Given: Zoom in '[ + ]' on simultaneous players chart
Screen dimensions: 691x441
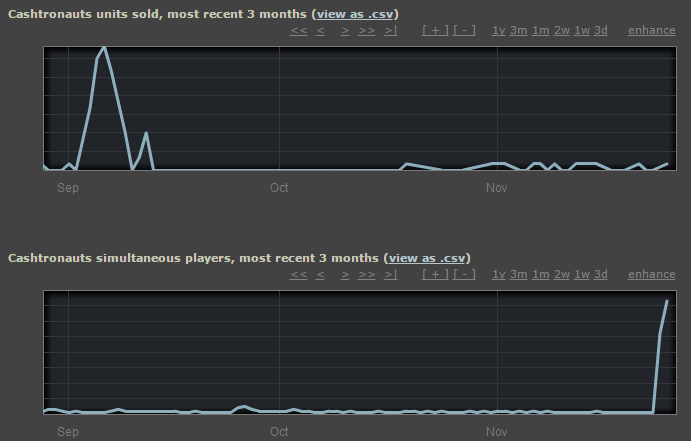Looking at the screenshot, I should pyautogui.click(x=435, y=274).
